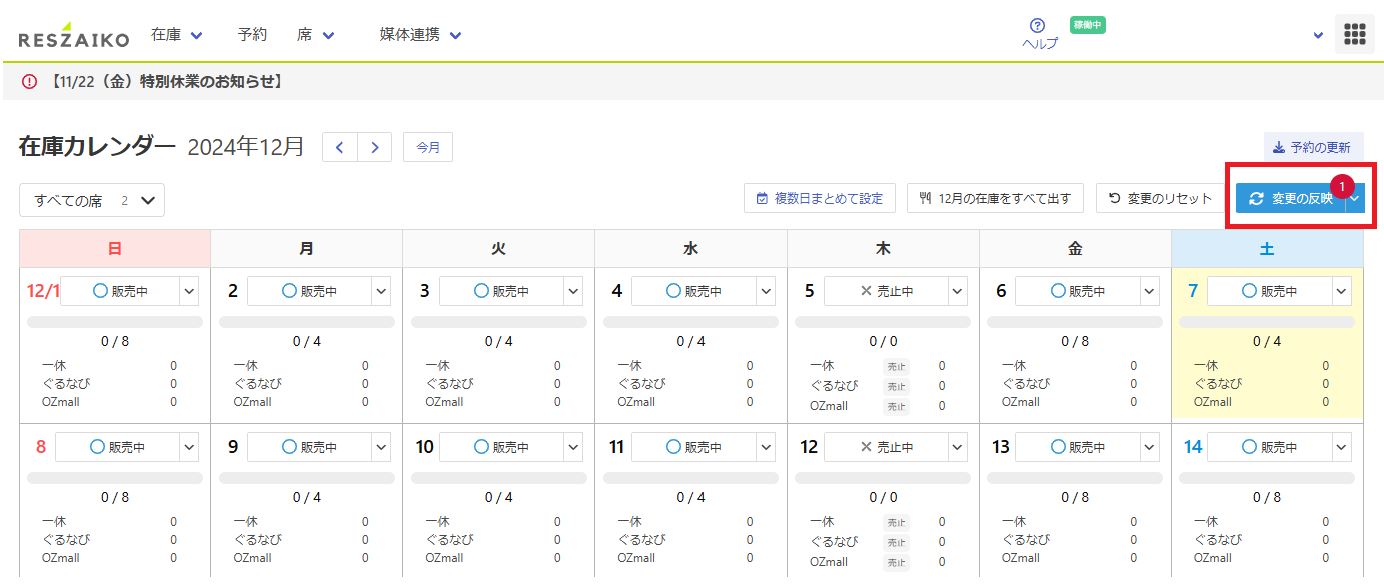The width and height of the screenshot is (1384, 586).
Task: Go to next month arrow
Action: pyautogui.click(x=374, y=147)
